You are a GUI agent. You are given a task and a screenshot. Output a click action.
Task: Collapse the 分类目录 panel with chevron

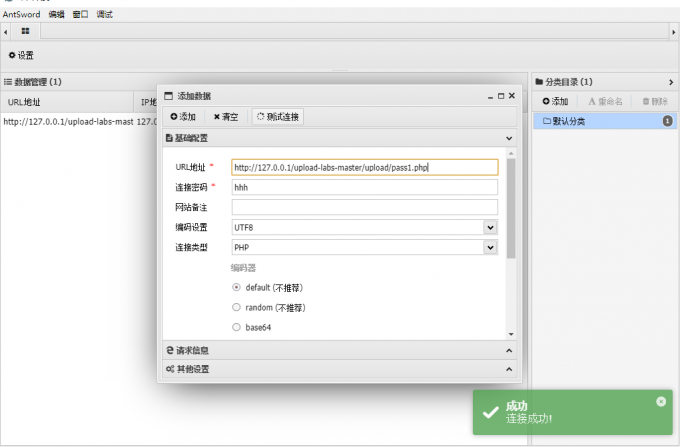(x=671, y=82)
